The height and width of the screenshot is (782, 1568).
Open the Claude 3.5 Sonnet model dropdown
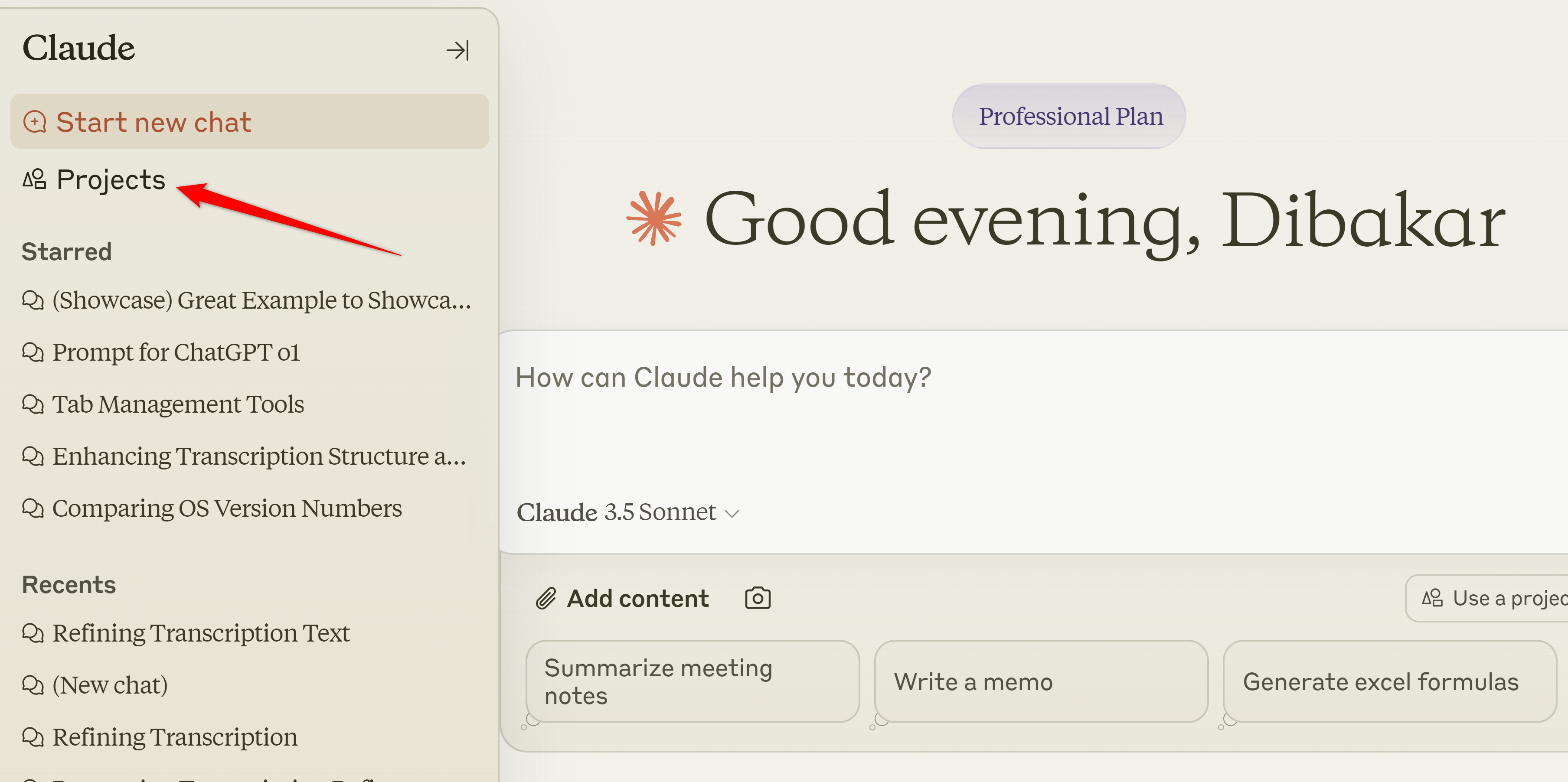click(627, 512)
